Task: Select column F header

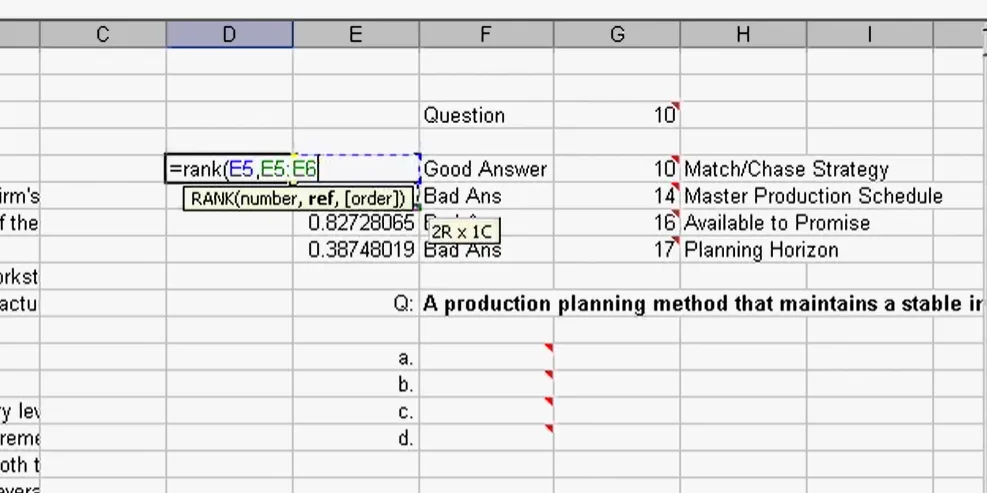Action: (486, 35)
